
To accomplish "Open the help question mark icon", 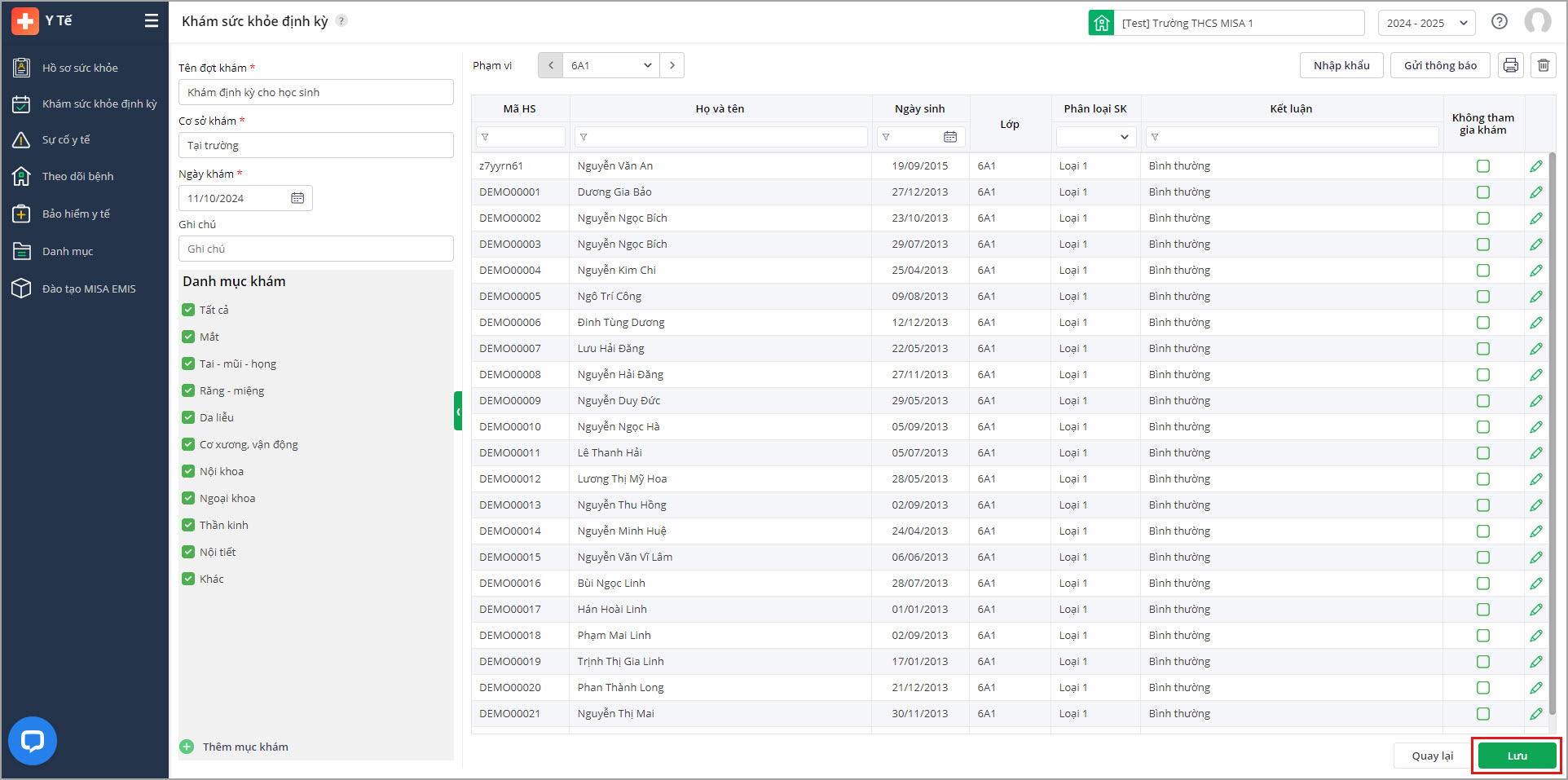I will [x=1499, y=22].
